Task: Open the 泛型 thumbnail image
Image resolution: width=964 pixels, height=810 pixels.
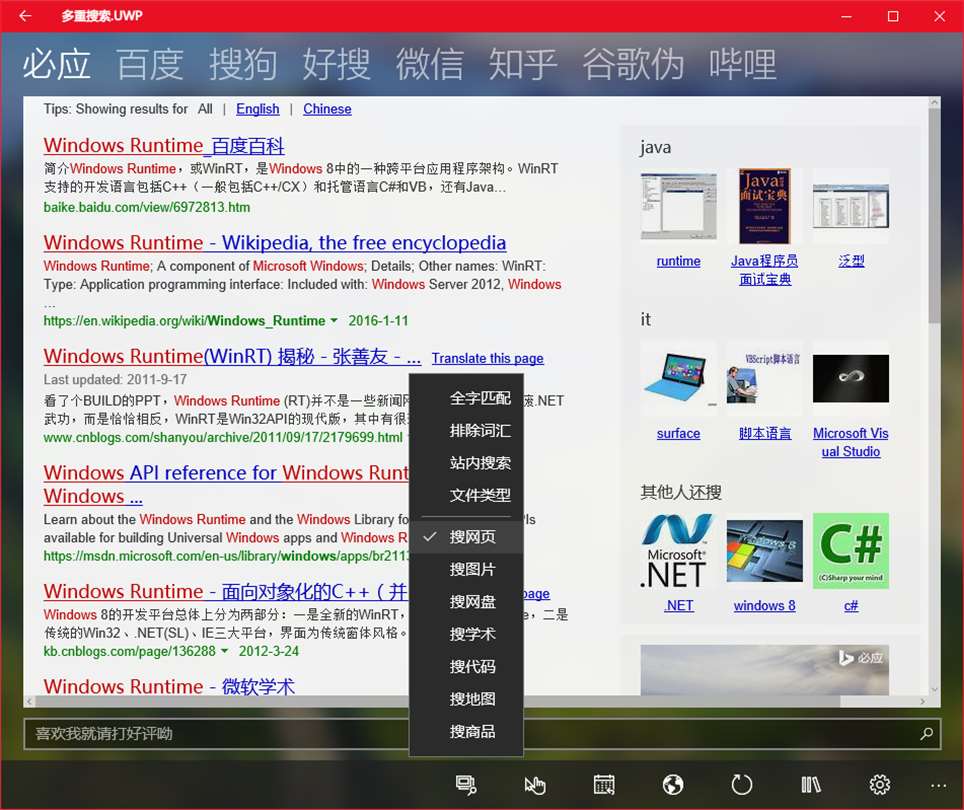Action: pyautogui.click(x=851, y=206)
